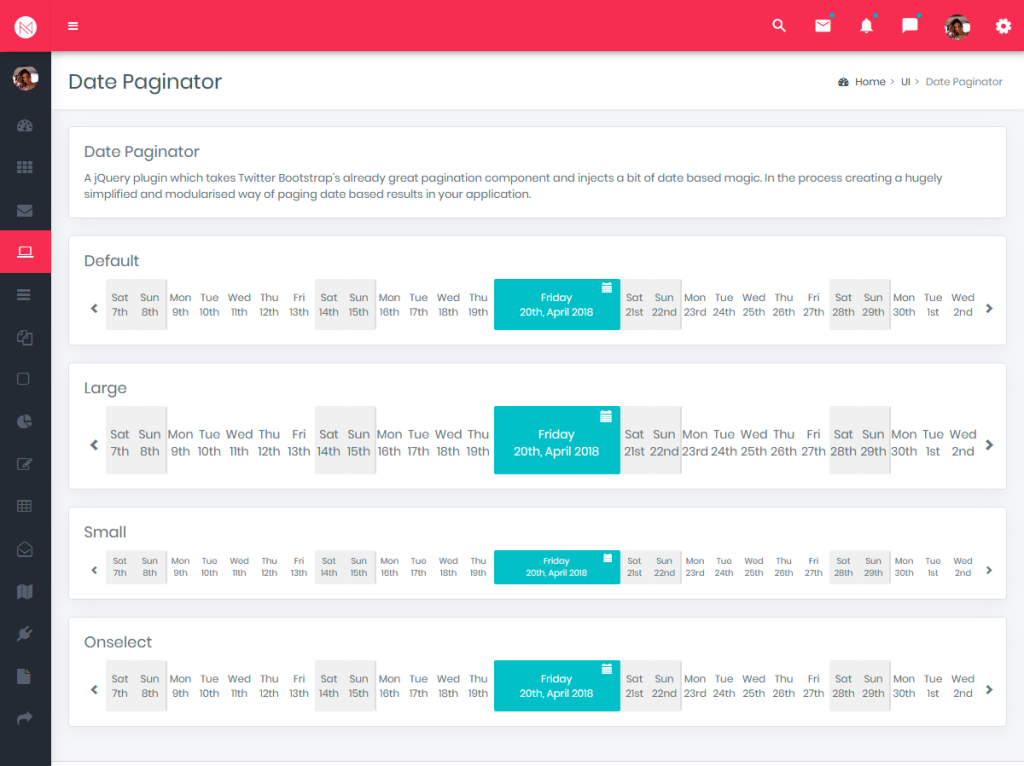
Task: Toggle the hamburger menu in the top bar
Action: (x=73, y=26)
